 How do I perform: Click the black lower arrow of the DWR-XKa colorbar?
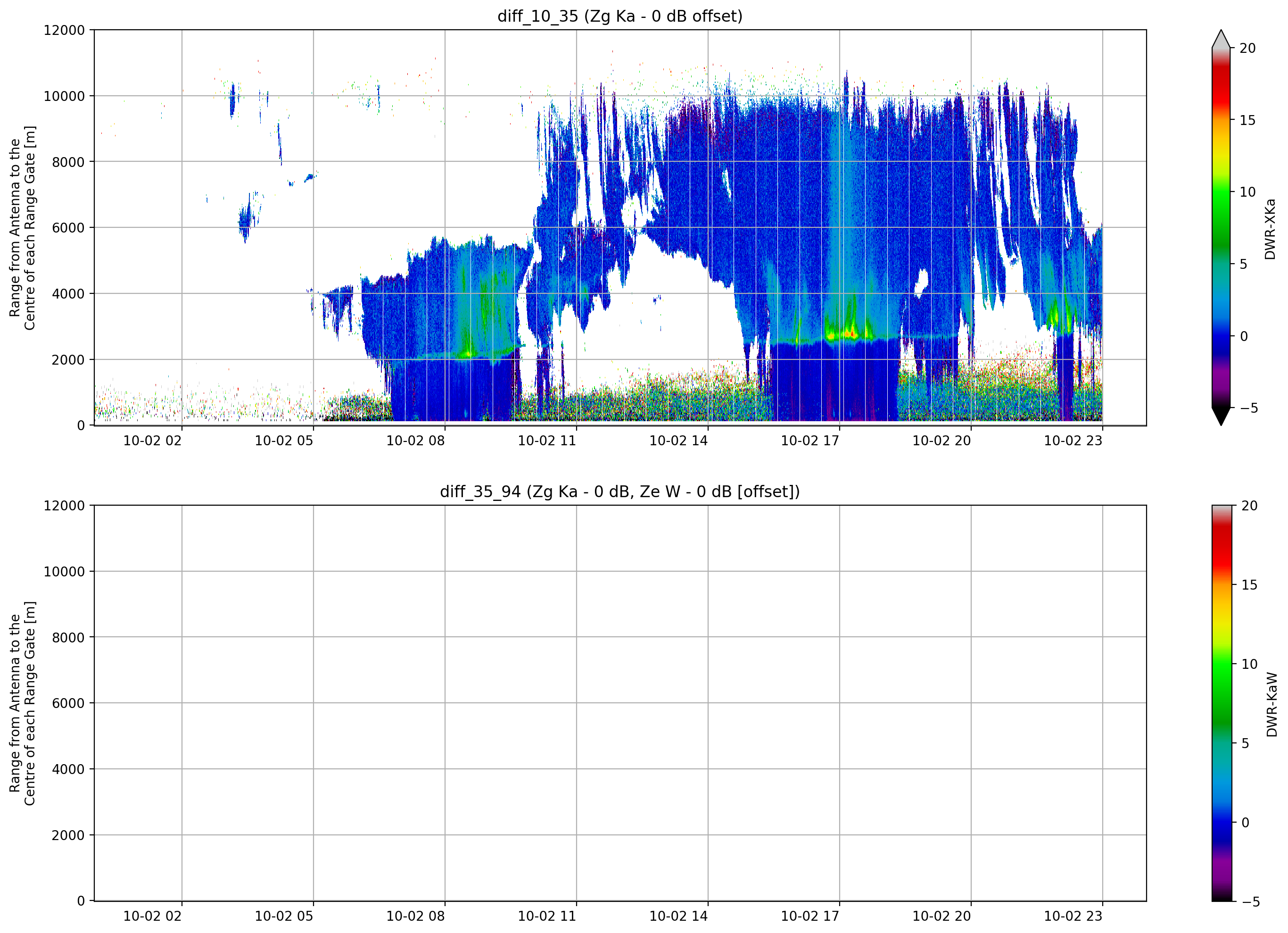1221,416
